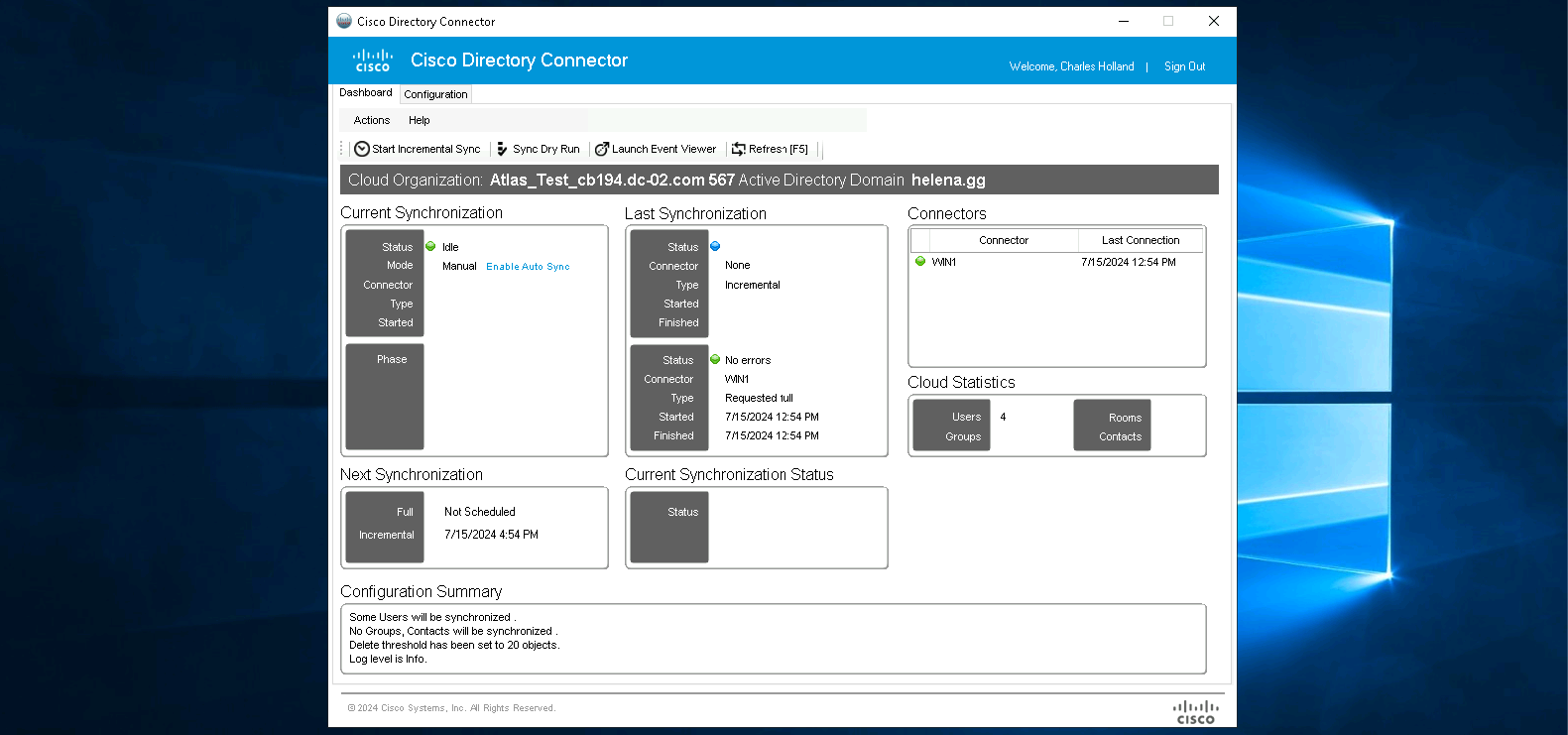Click green Idle status indicator
The height and width of the screenshot is (735, 1568).
430,246
